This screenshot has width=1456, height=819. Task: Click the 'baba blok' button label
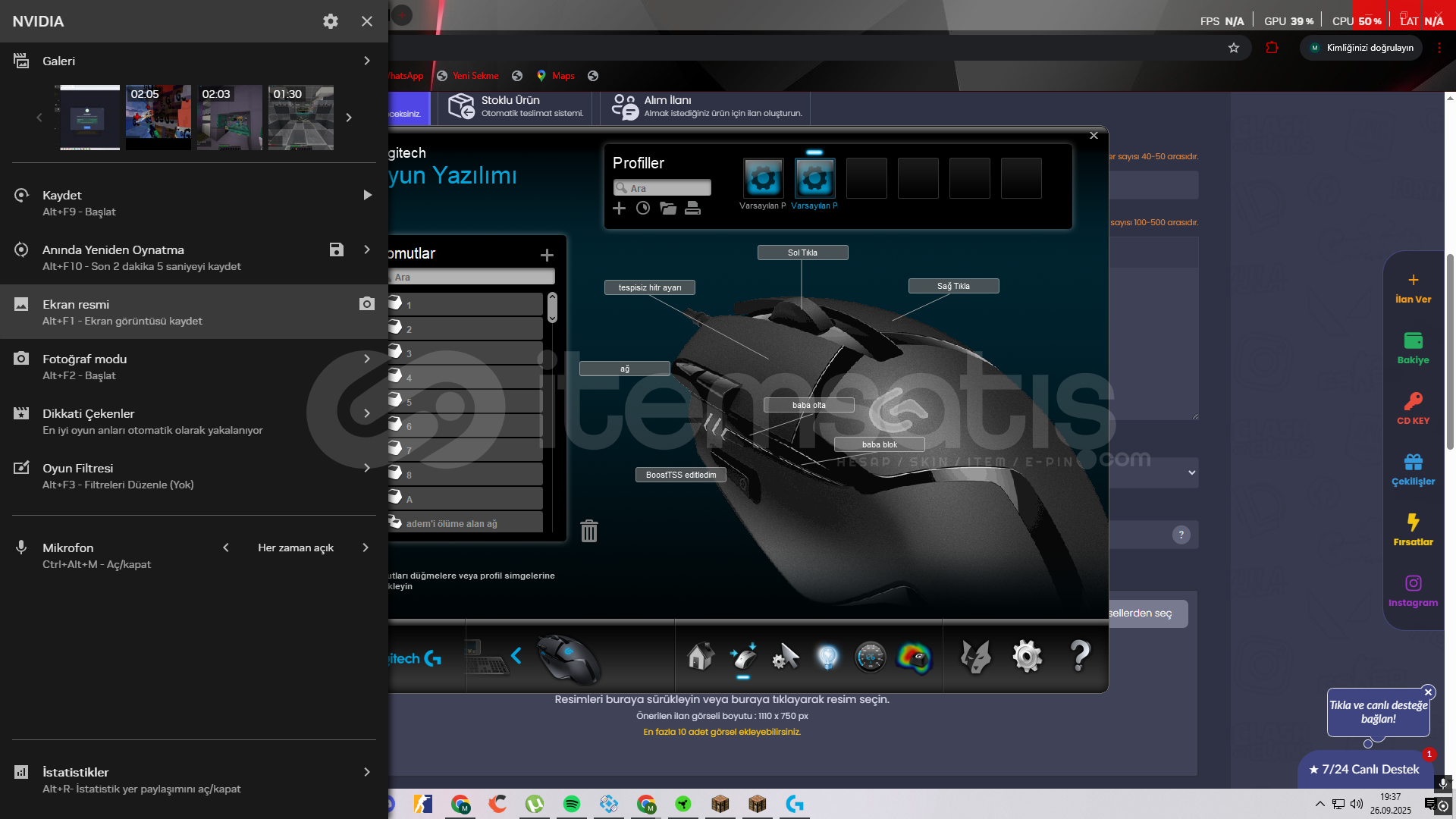(880, 444)
